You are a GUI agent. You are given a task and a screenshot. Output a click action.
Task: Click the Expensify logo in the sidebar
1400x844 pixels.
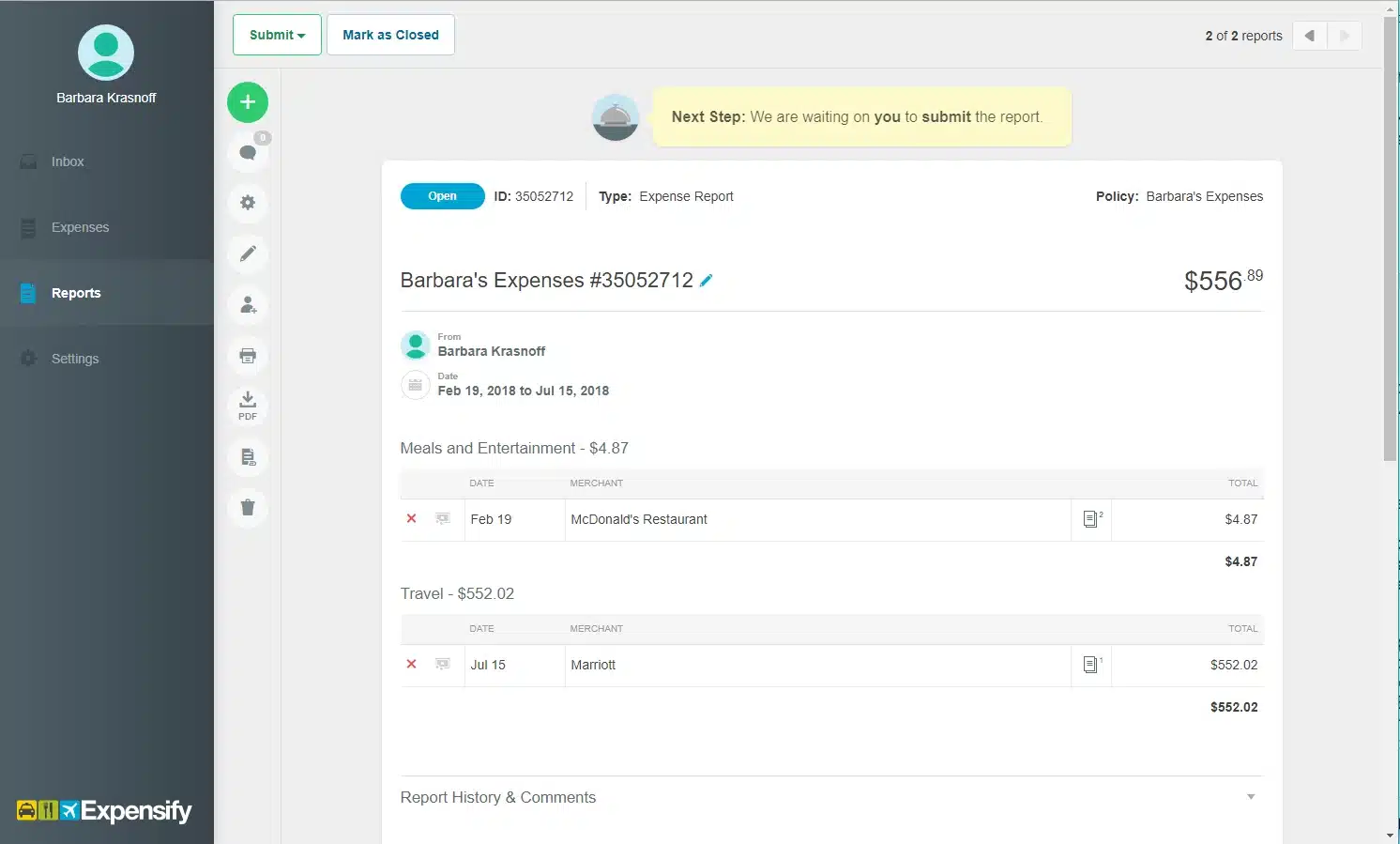(105, 810)
